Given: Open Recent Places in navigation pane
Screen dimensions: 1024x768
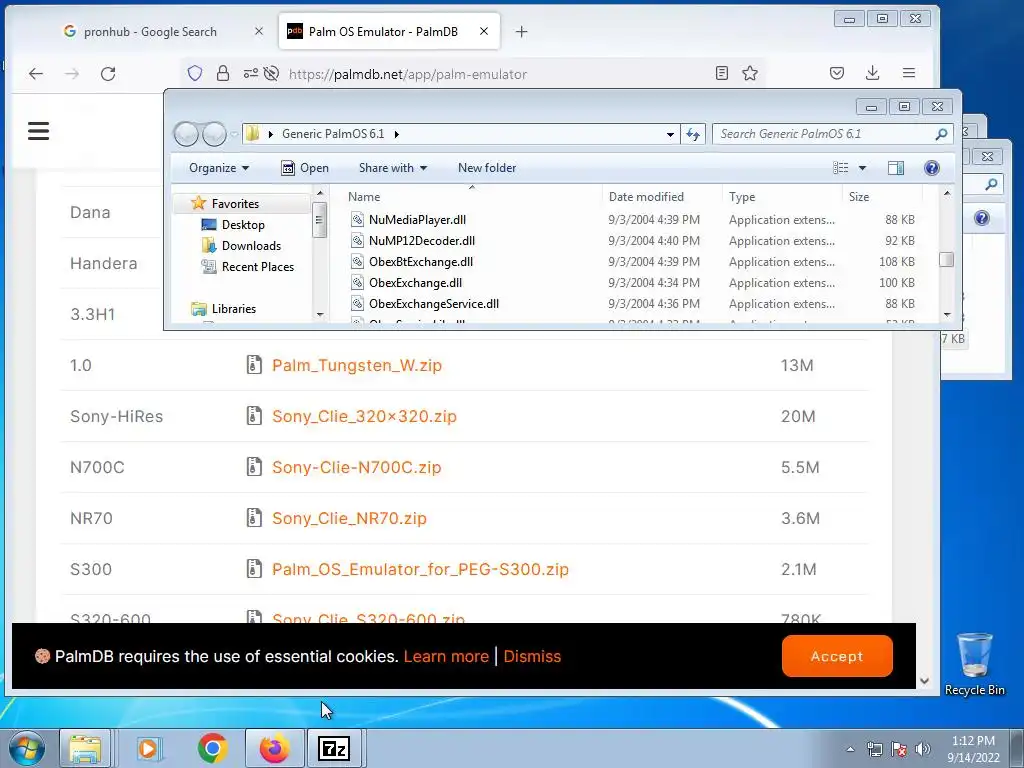Looking at the screenshot, I should click(258, 266).
